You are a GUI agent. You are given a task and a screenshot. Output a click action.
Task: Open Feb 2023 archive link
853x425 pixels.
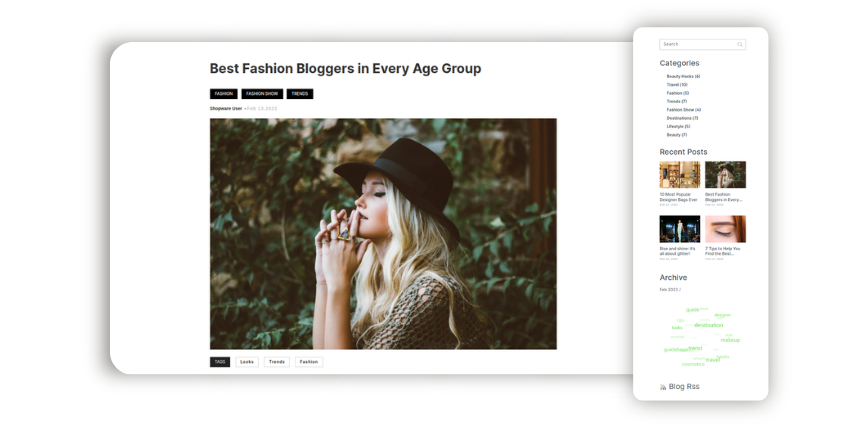pyautogui.click(x=669, y=290)
